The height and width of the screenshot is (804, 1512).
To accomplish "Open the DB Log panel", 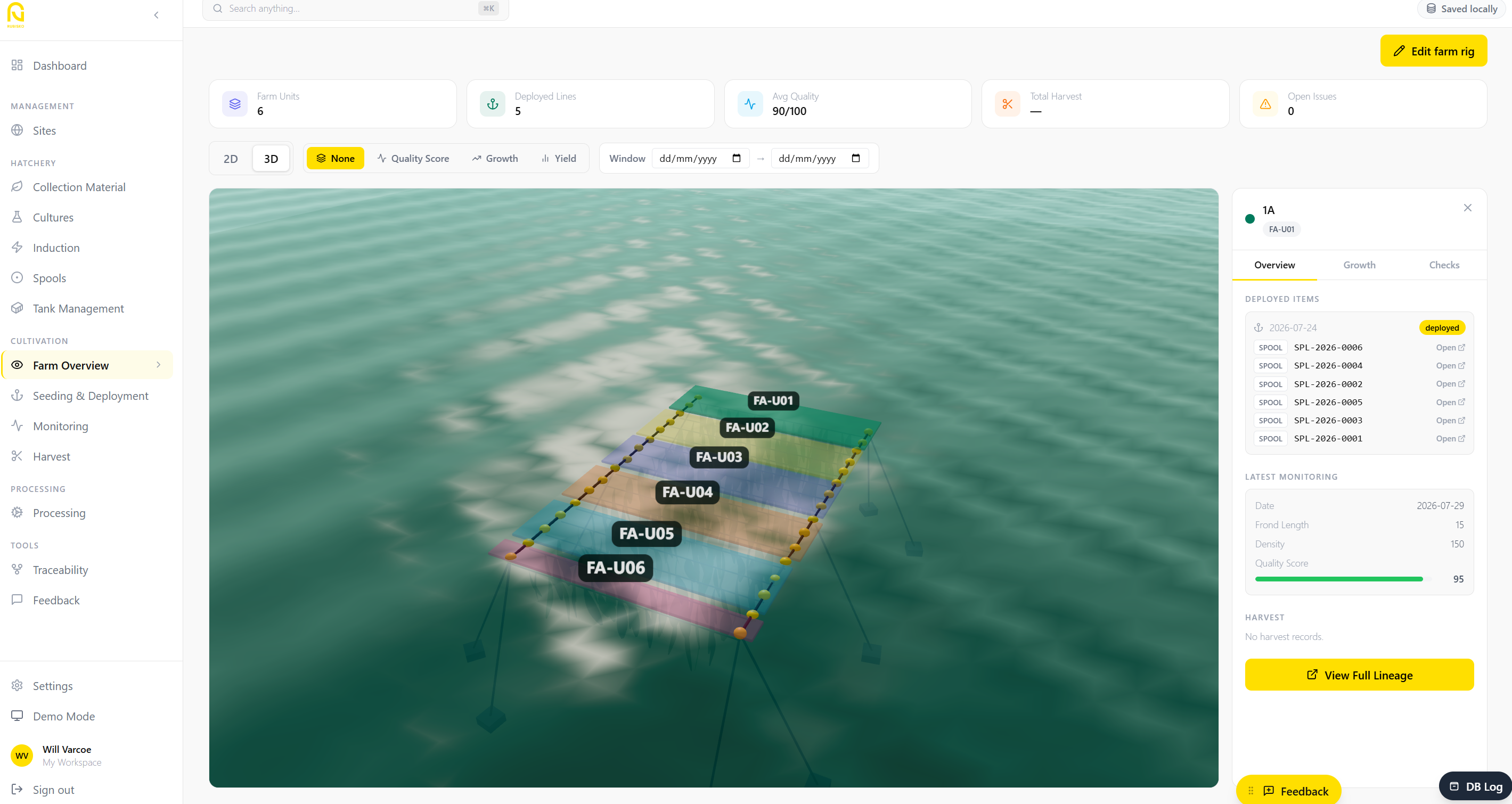I will point(1476,786).
